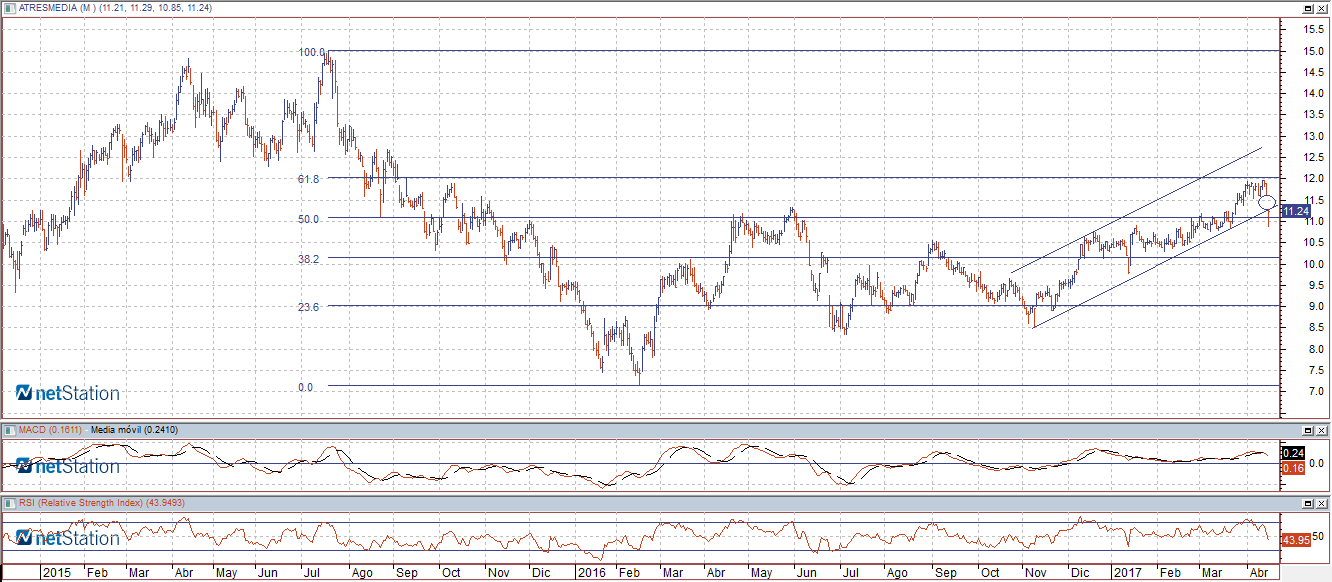Click the 2016 label on time axis
The width and height of the screenshot is (1332, 582).
(x=593, y=573)
